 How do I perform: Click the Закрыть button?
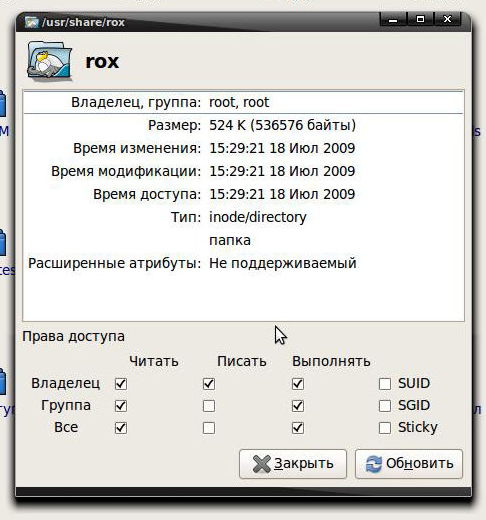pos(293,464)
